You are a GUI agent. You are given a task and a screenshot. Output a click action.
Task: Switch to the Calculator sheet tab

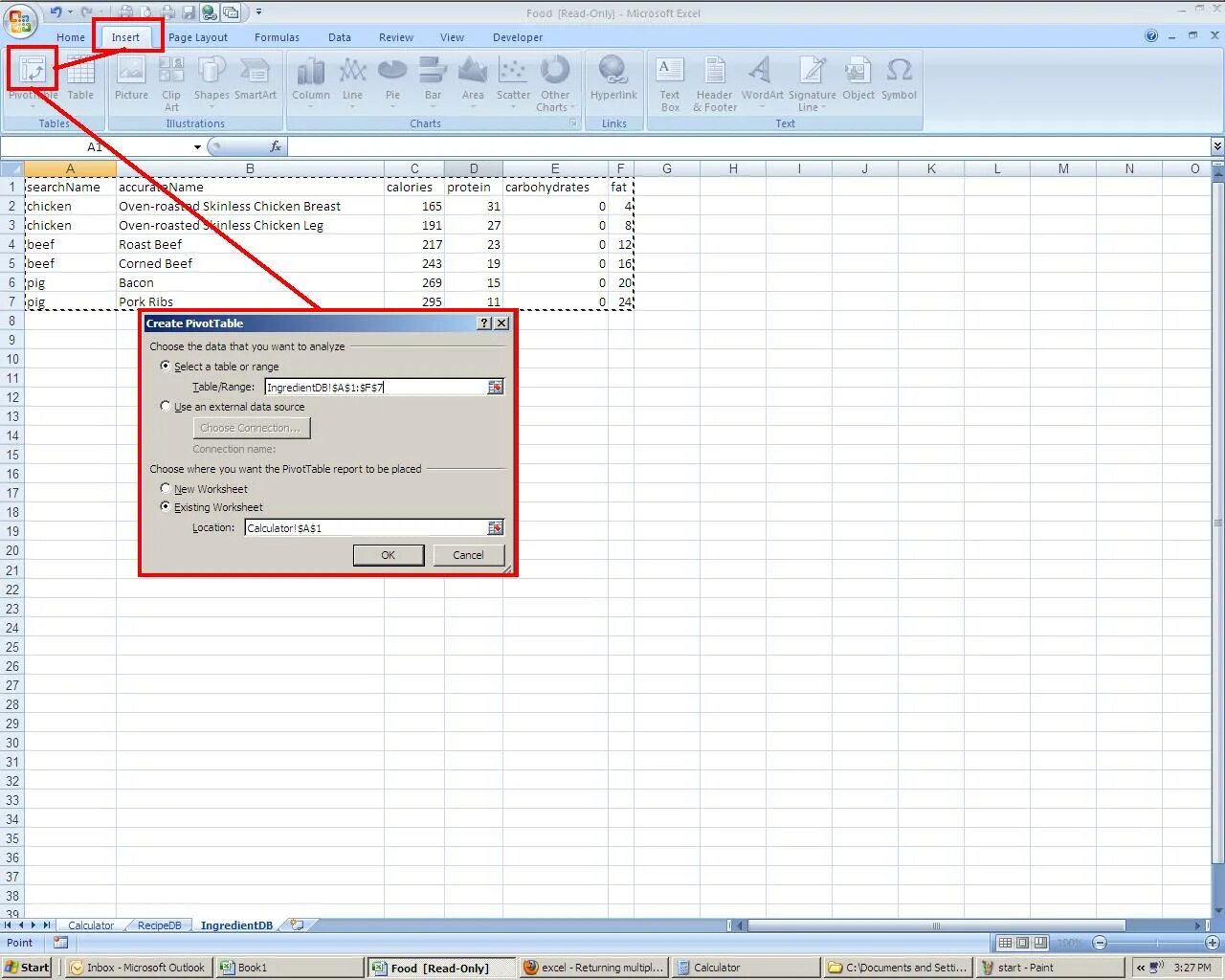[91, 925]
